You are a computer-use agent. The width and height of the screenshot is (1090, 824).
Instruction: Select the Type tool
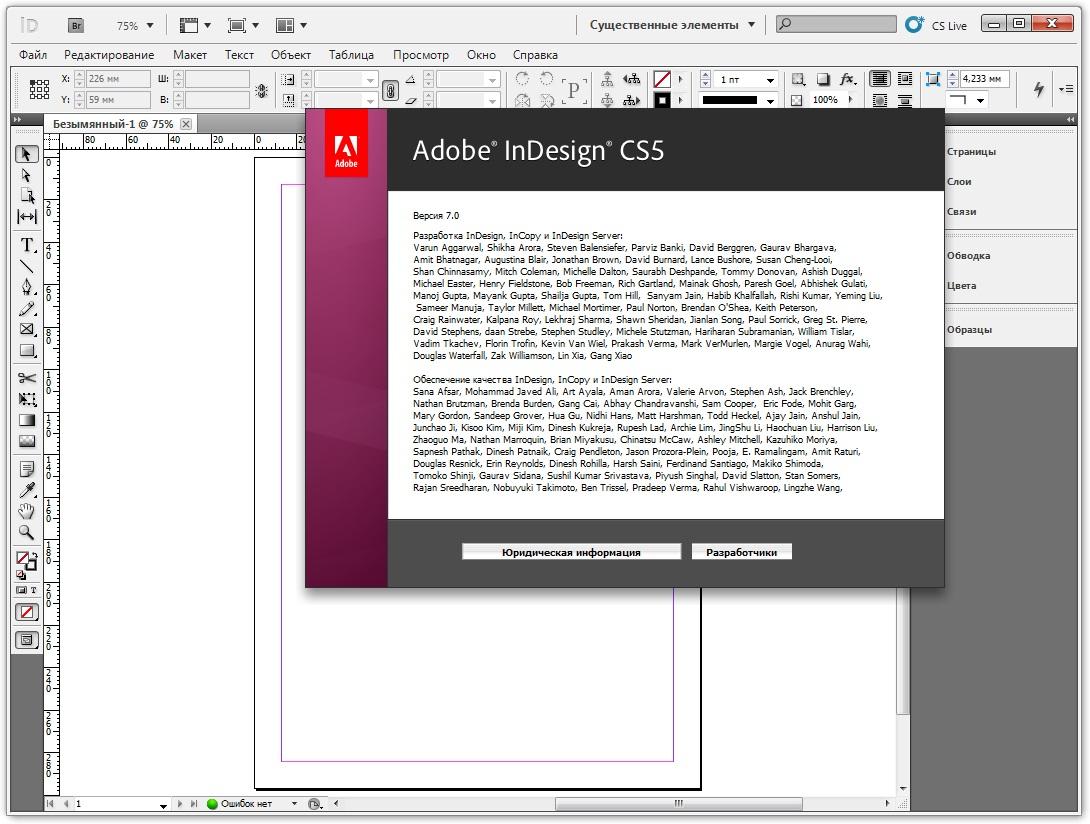(x=26, y=245)
